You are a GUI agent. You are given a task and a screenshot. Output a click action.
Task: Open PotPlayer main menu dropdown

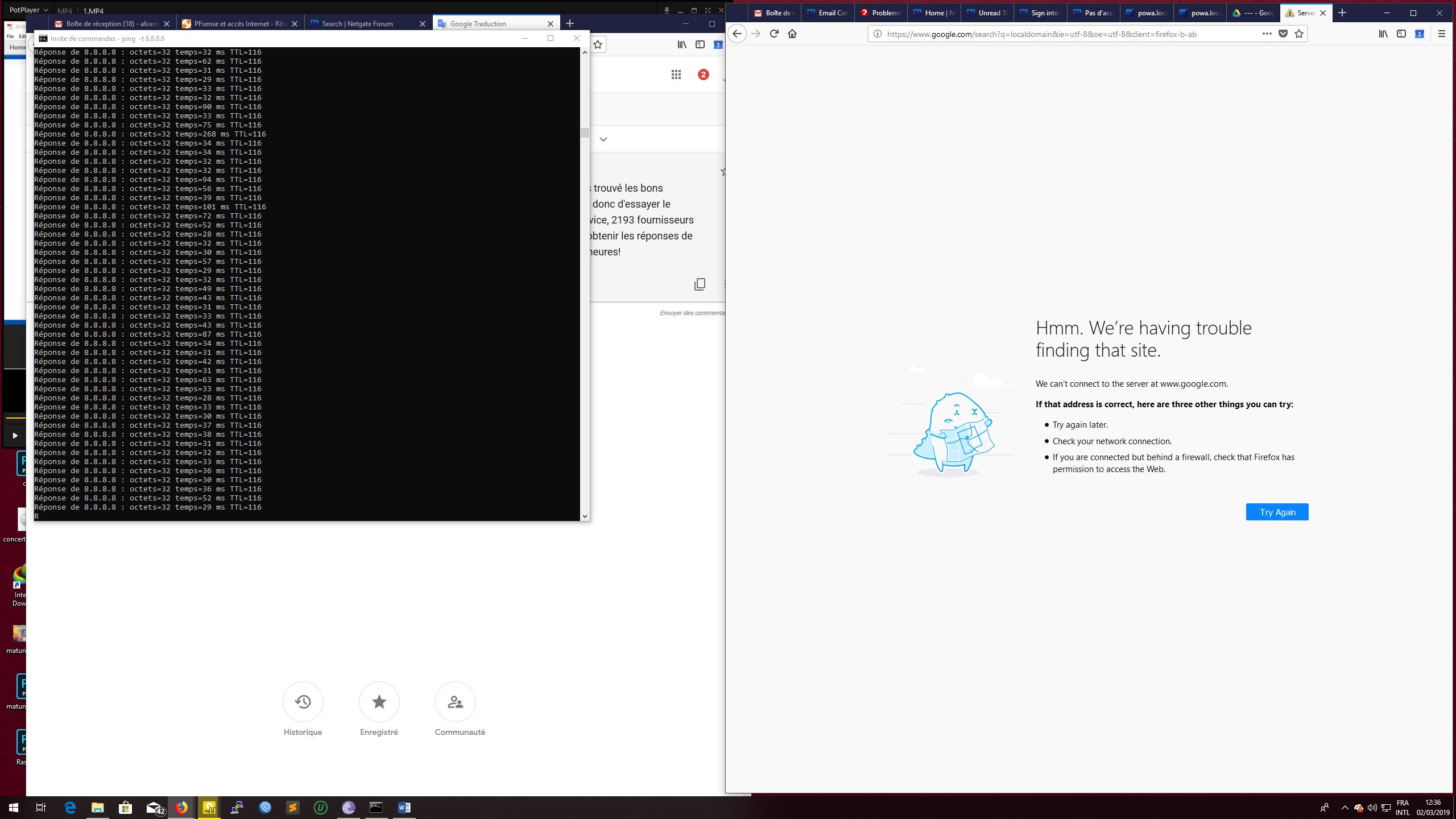[x=28, y=10]
